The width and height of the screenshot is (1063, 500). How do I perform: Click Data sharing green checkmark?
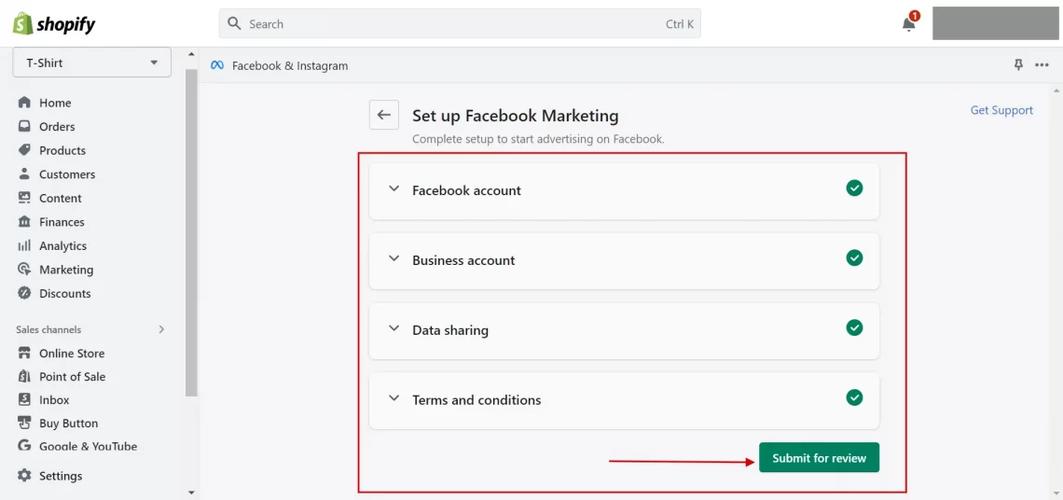click(854, 328)
